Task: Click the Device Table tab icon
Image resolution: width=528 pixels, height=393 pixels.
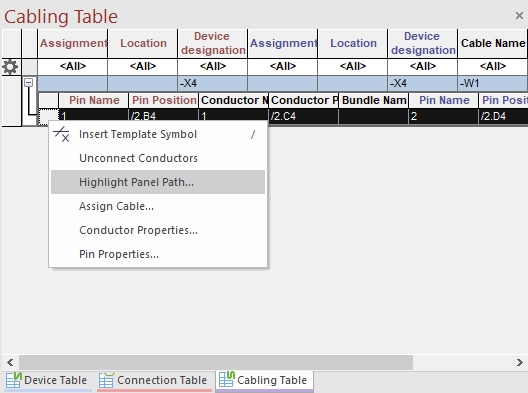Action: click(13, 380)
